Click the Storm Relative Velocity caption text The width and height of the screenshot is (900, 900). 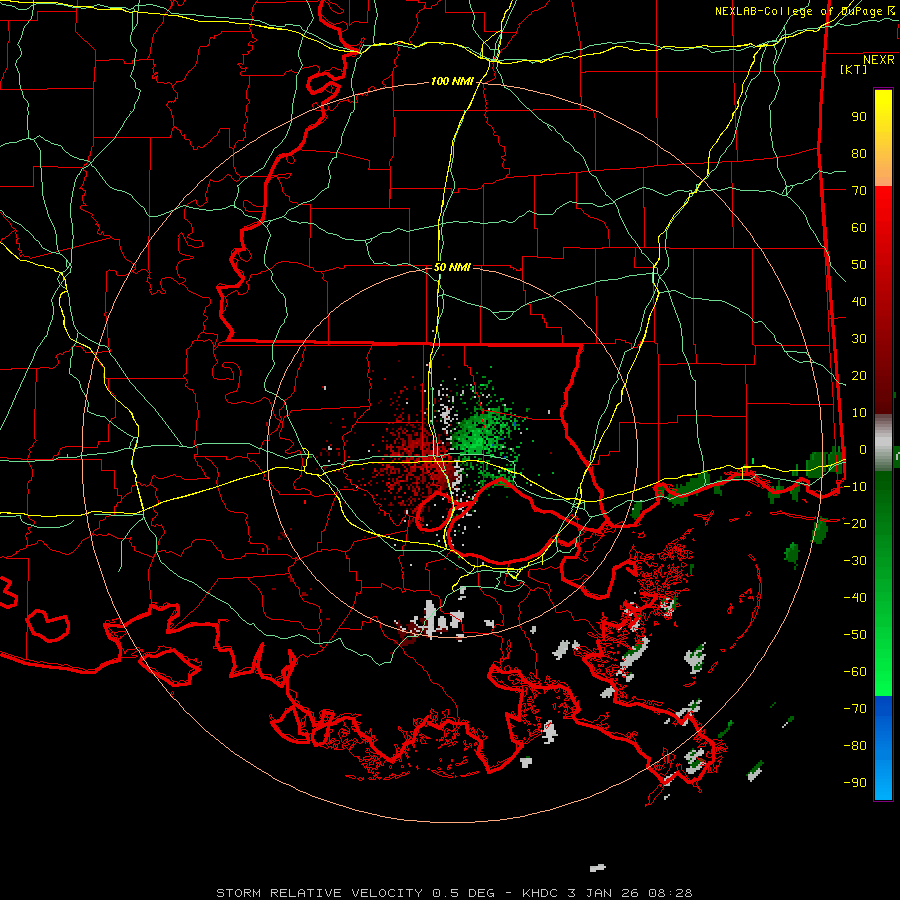pos(454,893)
